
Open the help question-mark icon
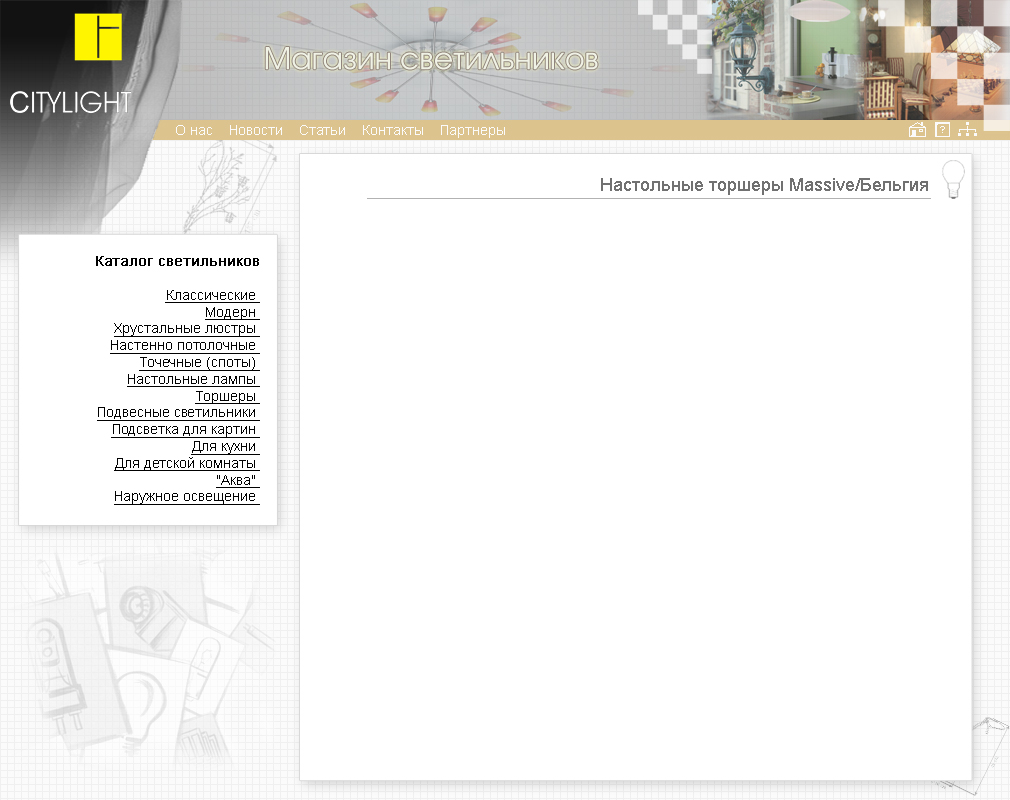tap(942, 130)
